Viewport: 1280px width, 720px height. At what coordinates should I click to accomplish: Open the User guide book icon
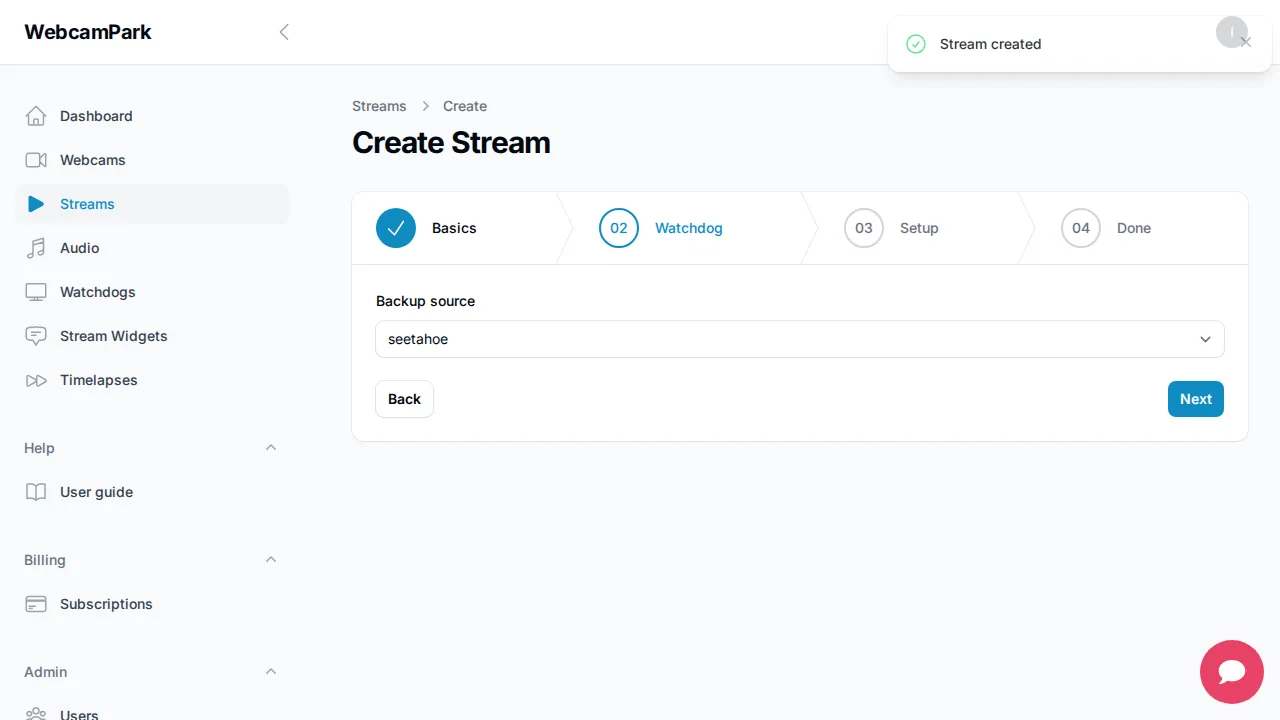[x=36, y=492]
